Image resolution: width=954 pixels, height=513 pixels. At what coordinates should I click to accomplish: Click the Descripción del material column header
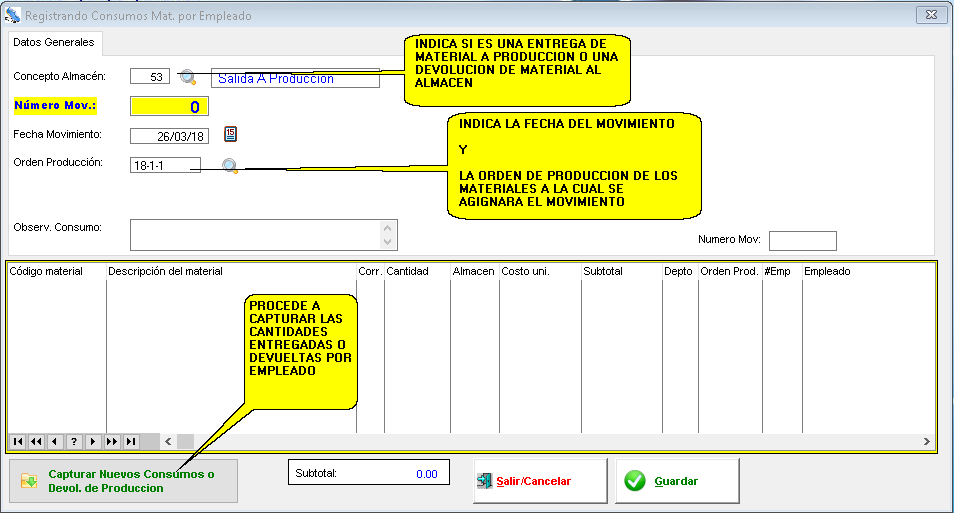pos(230,271)
